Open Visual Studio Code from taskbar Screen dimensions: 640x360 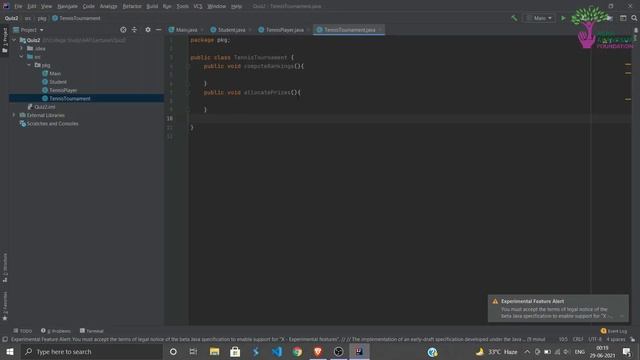(x=277, y=351)
